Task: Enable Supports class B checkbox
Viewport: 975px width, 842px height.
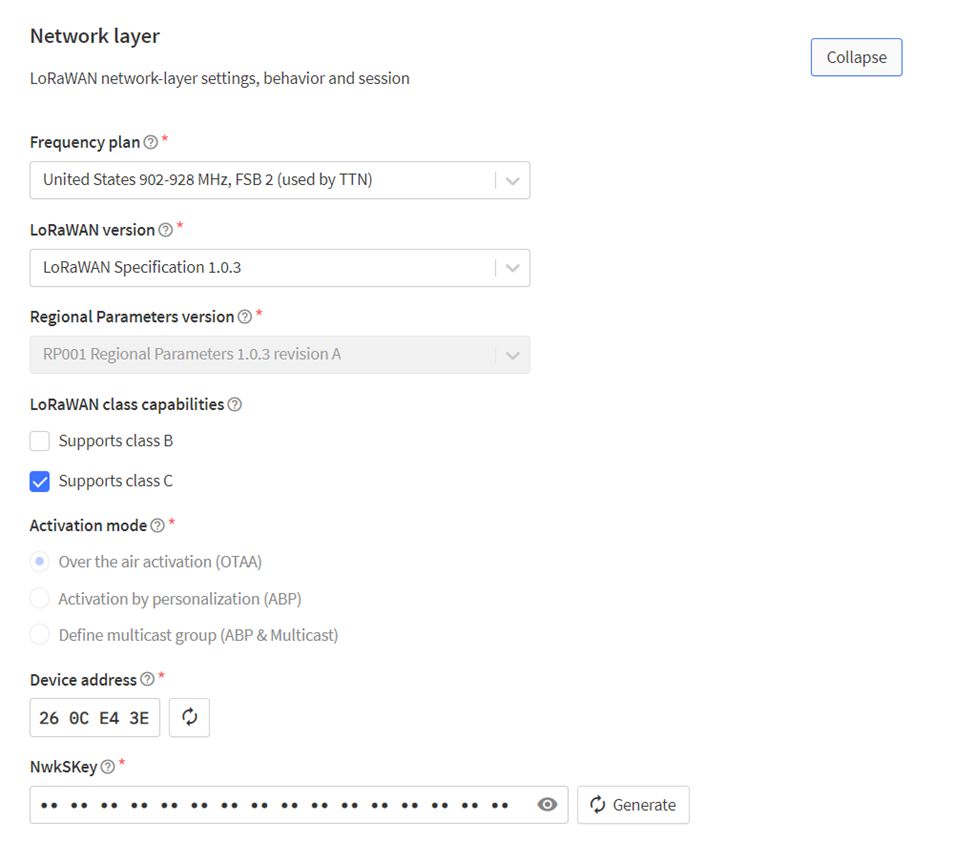Action: pyautogui.click(x=40, y=441)
